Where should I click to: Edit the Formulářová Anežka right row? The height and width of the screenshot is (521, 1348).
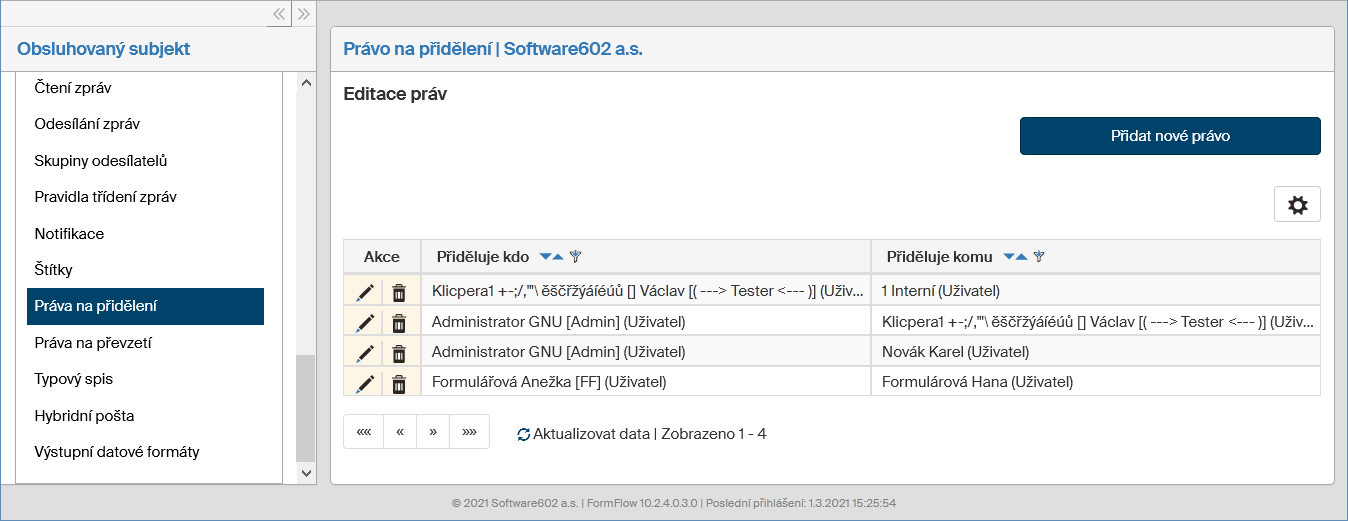click(x=365, y=383)
